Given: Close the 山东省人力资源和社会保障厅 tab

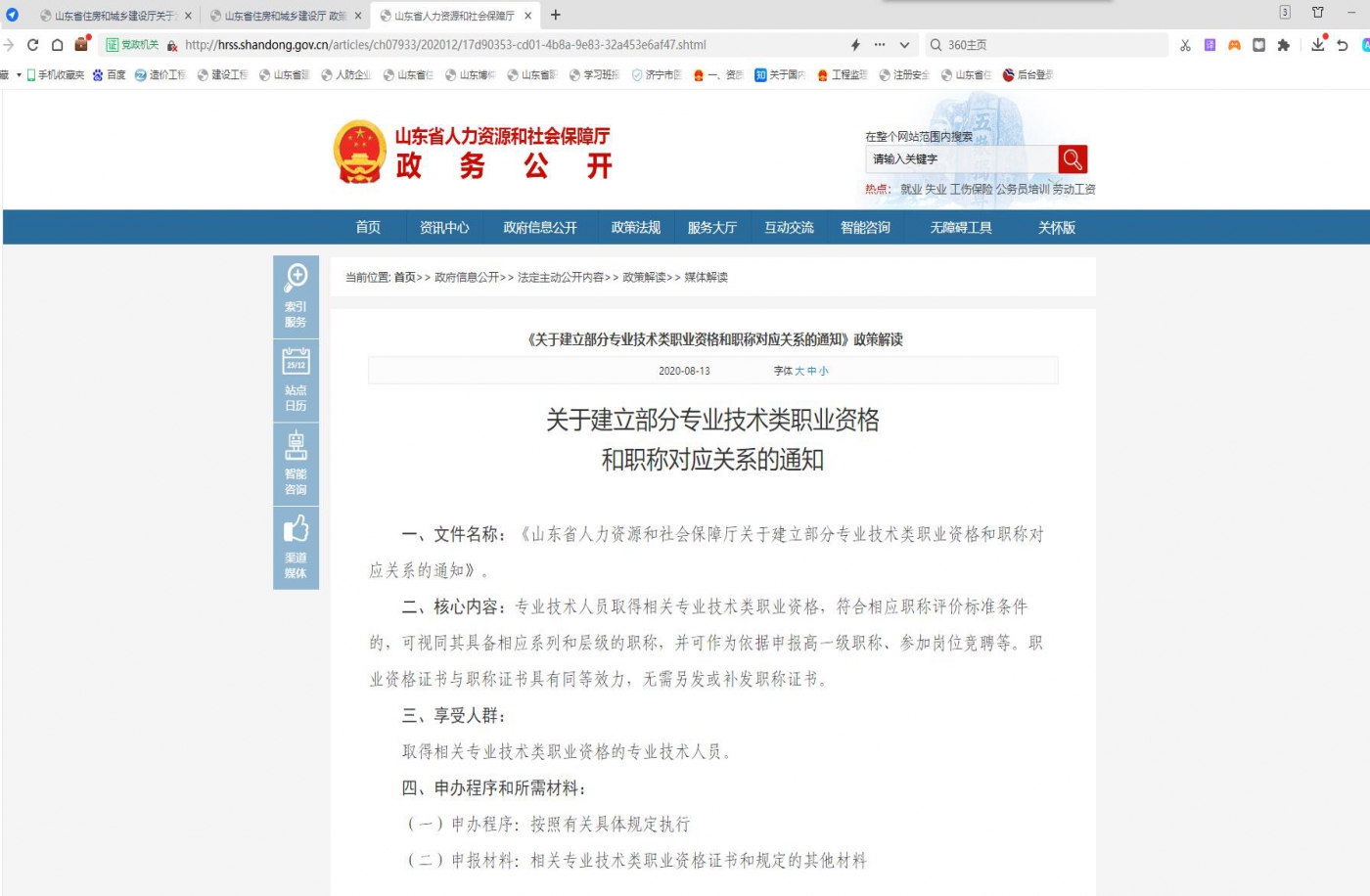Looking at the screenshot, I should pos(527,16).
